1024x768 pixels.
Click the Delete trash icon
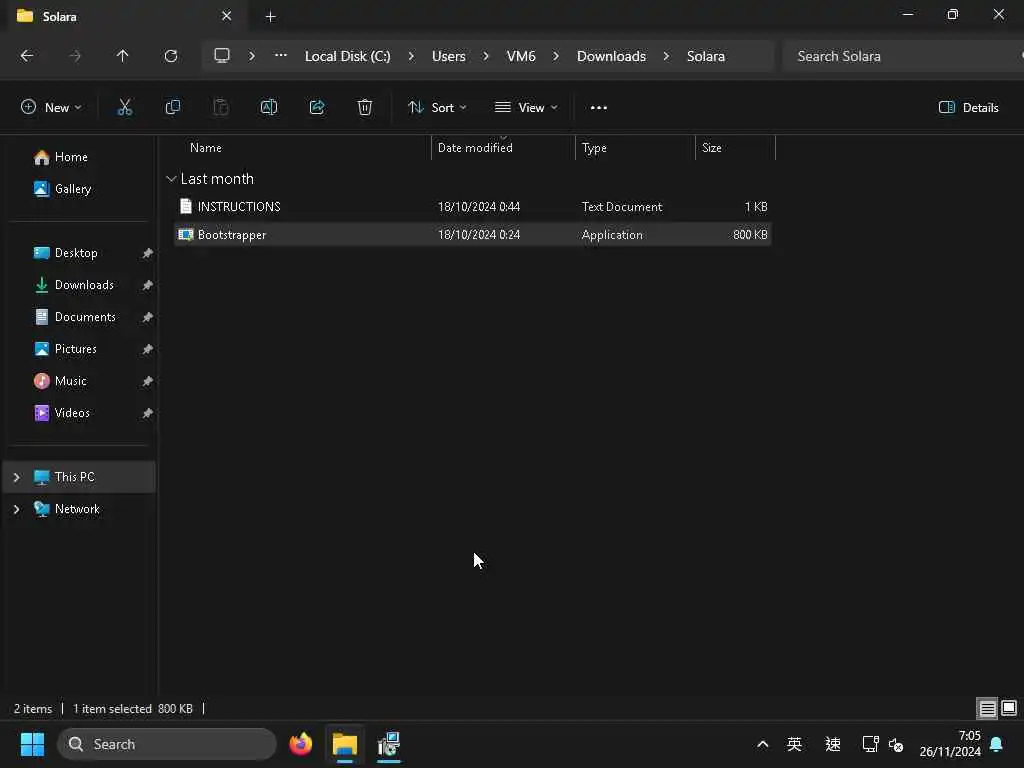coord(365,108)
